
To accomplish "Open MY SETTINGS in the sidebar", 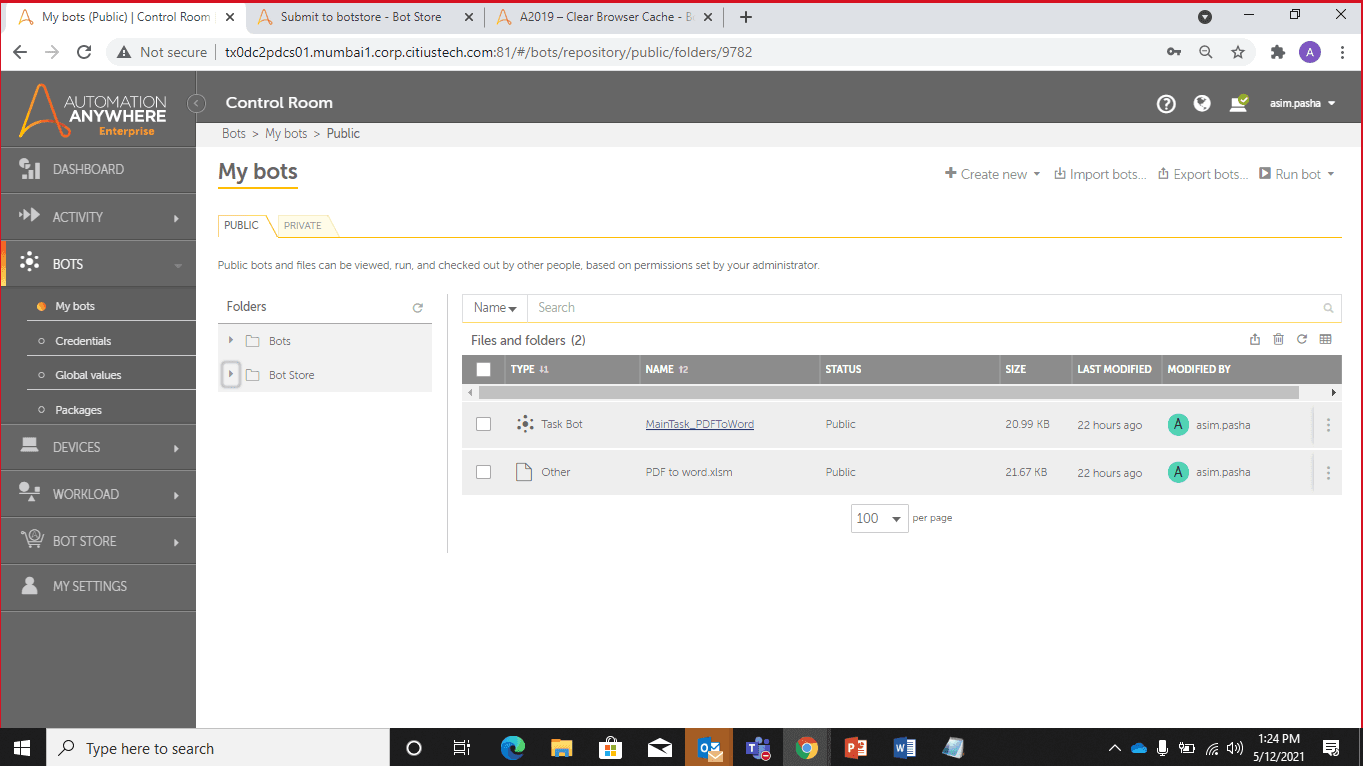I will pyautogui.click(x=98, y=587).
